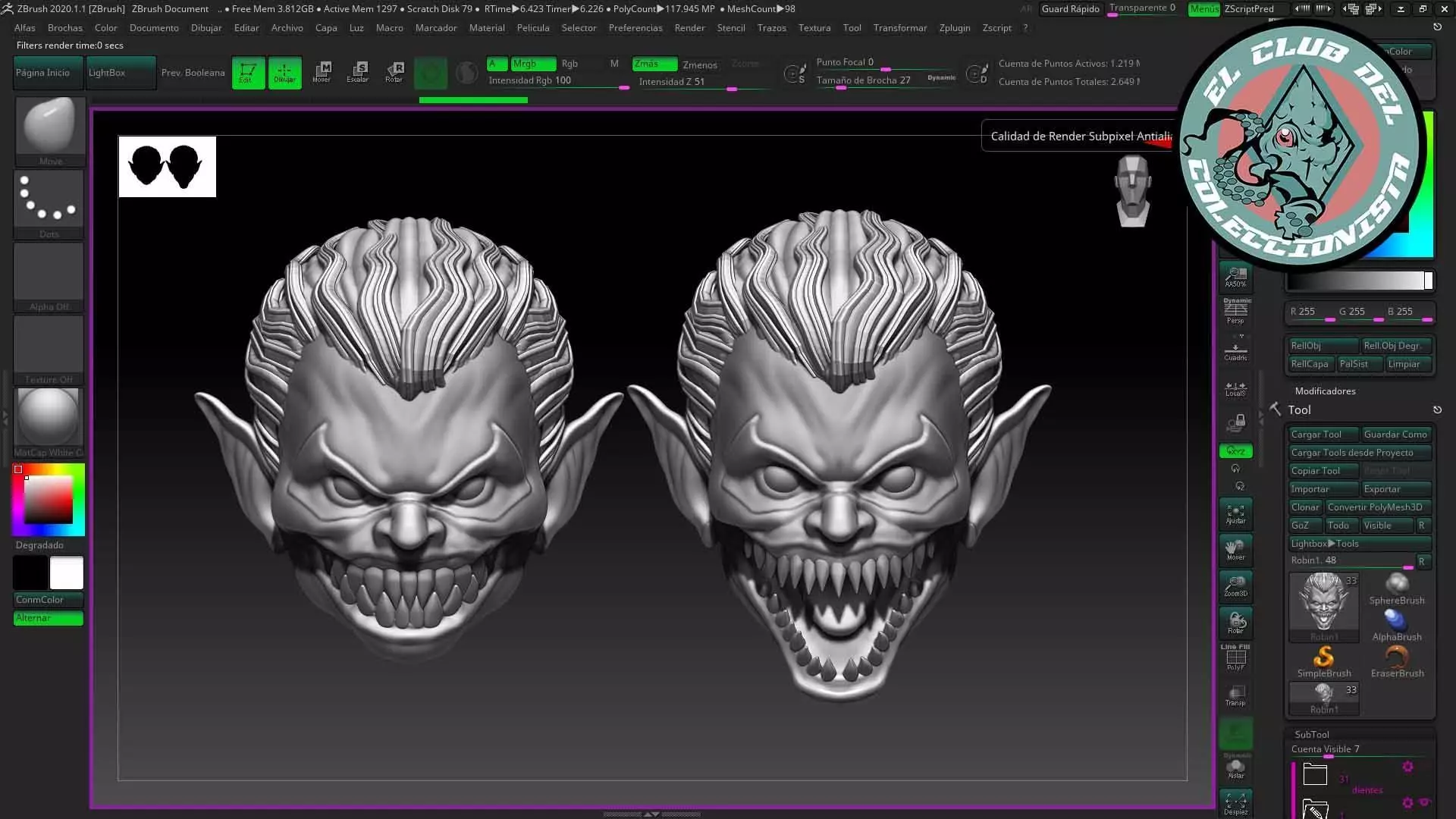Select the Escalar scale tool
The width and height of the screenshot is (1456, 819).
(x=357, y=73)
